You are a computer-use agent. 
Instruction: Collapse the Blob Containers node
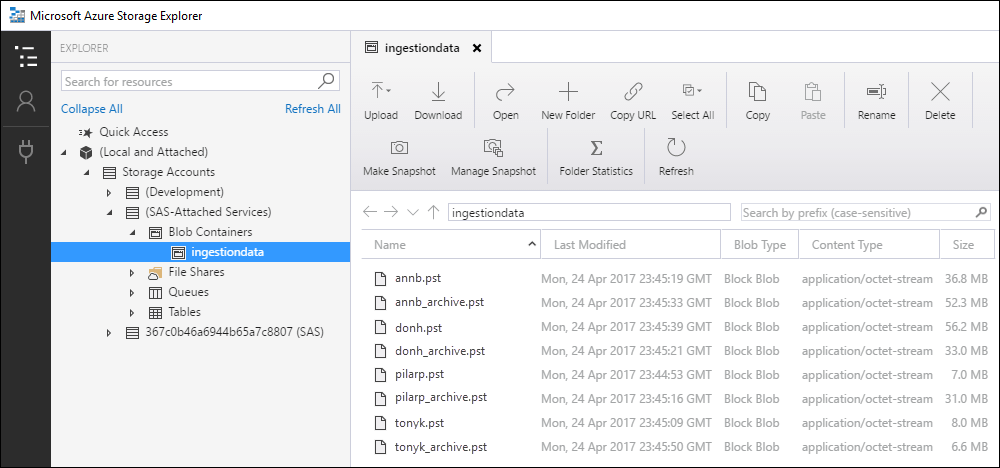click(x=131, y=232)
